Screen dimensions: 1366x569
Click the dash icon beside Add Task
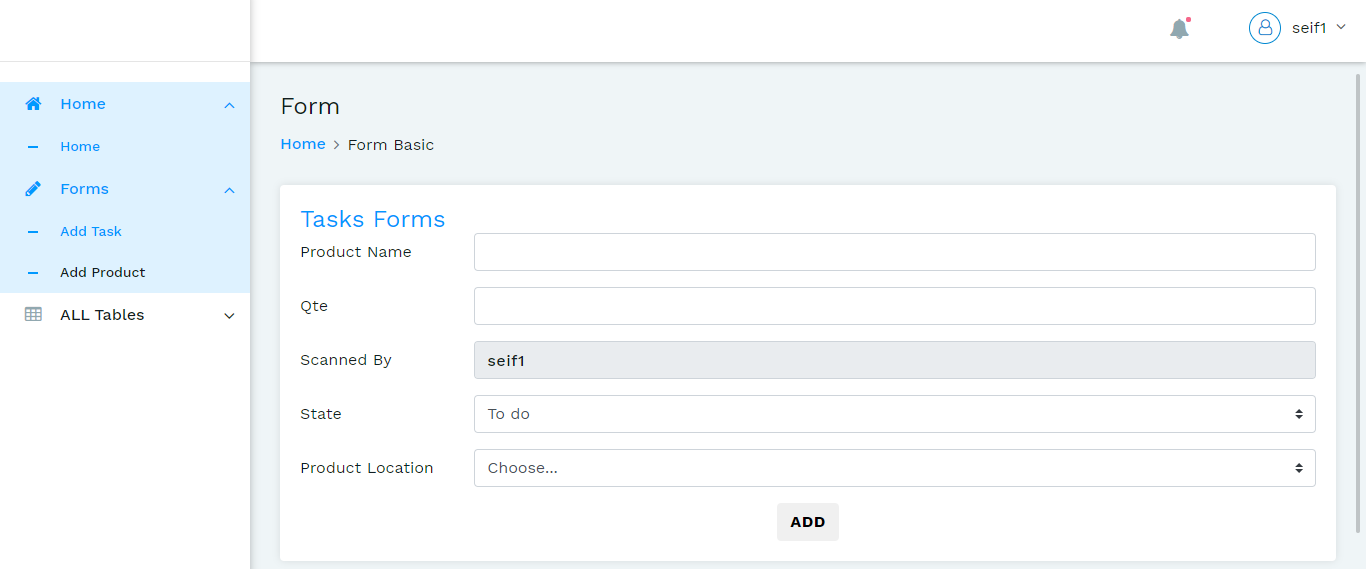click(x=33, y=232)
